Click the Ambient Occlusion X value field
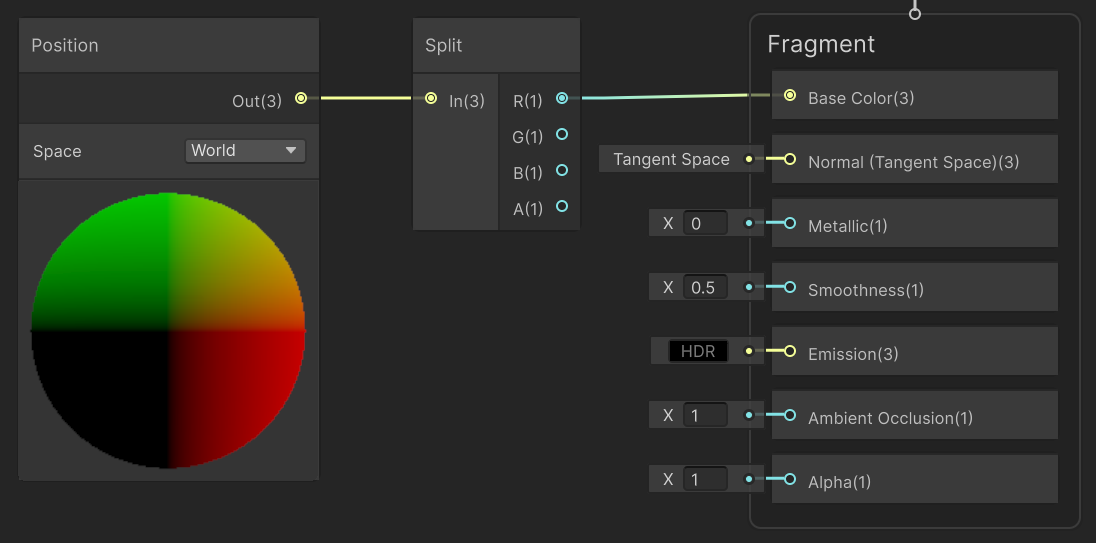 tap(705, 415)
